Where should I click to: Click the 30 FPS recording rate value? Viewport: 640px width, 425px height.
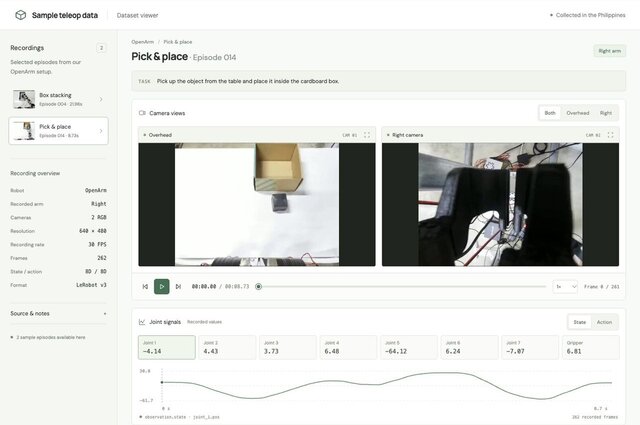point(97,245)
